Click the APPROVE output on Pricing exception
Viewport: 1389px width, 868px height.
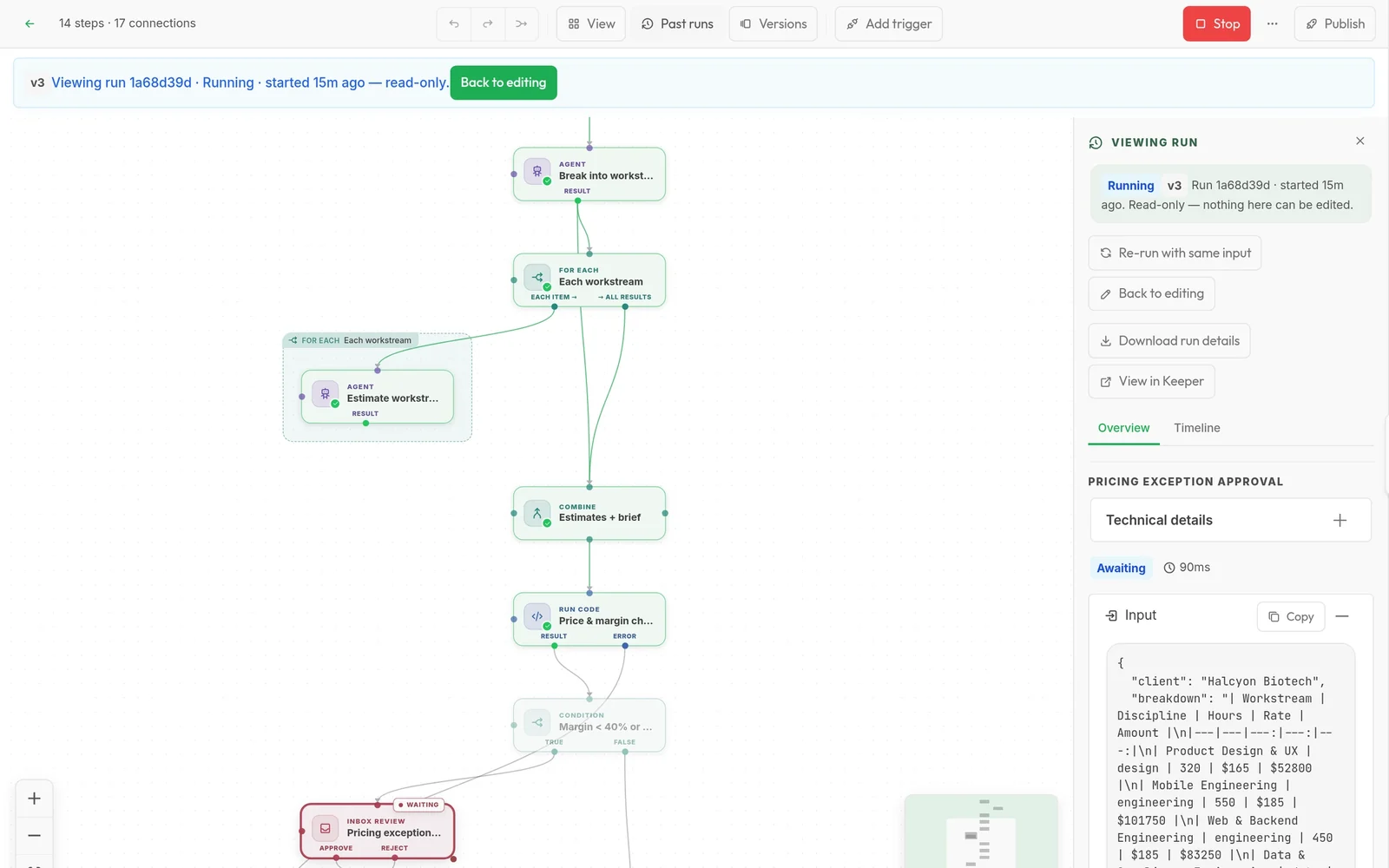point(336,848)
